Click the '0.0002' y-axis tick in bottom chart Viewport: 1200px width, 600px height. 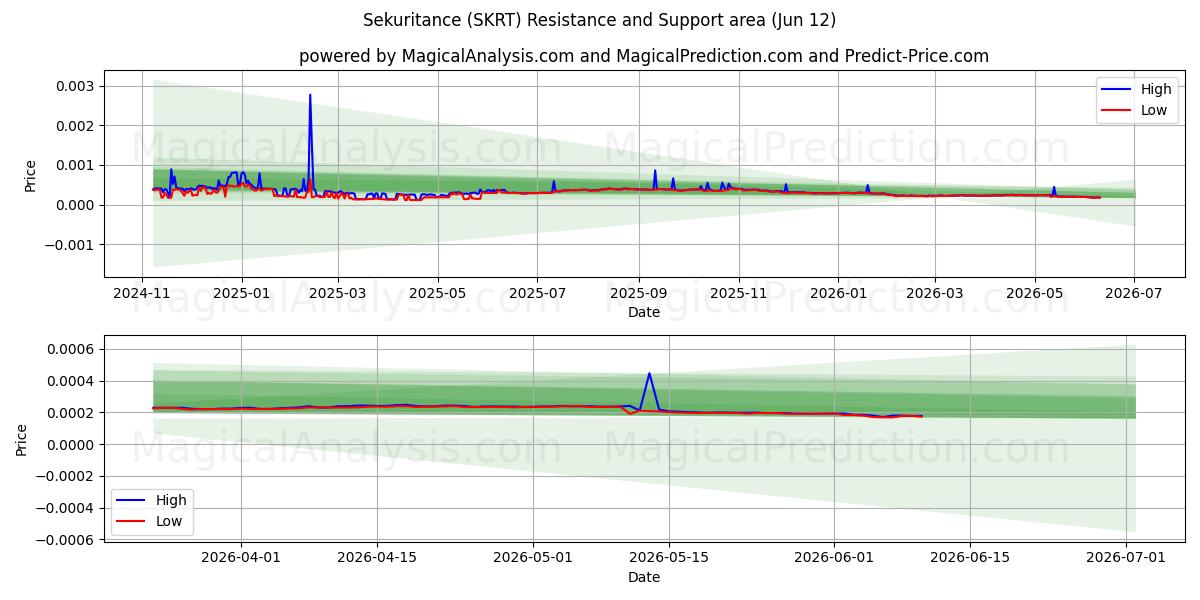click(x=72, y=413)
